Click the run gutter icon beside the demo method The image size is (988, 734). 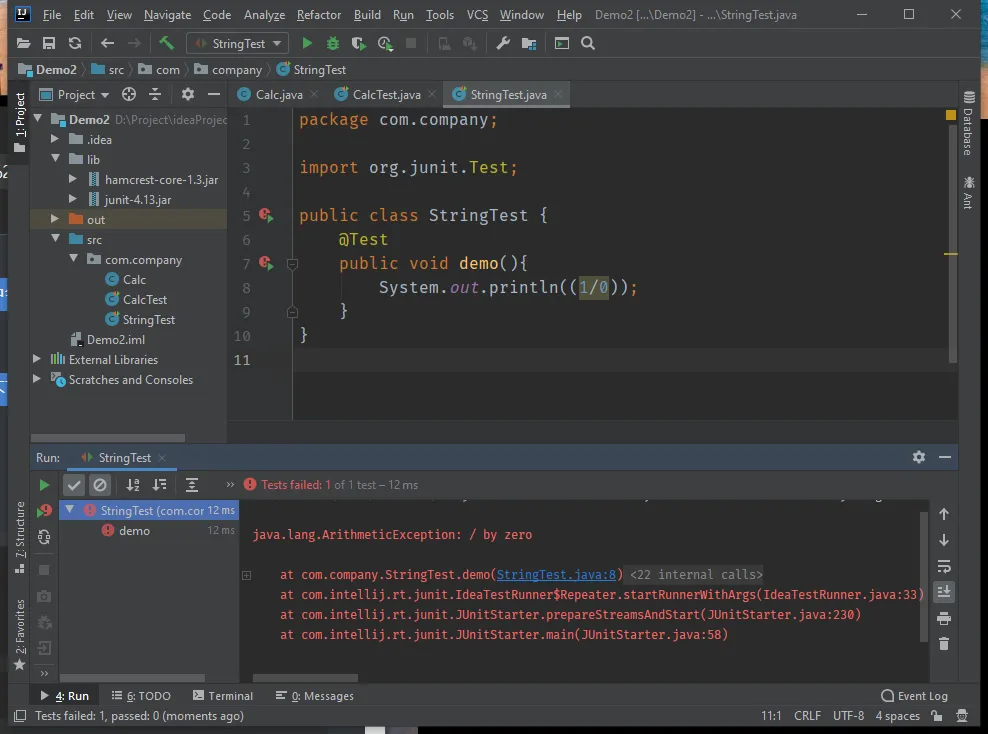coord(265,263)
